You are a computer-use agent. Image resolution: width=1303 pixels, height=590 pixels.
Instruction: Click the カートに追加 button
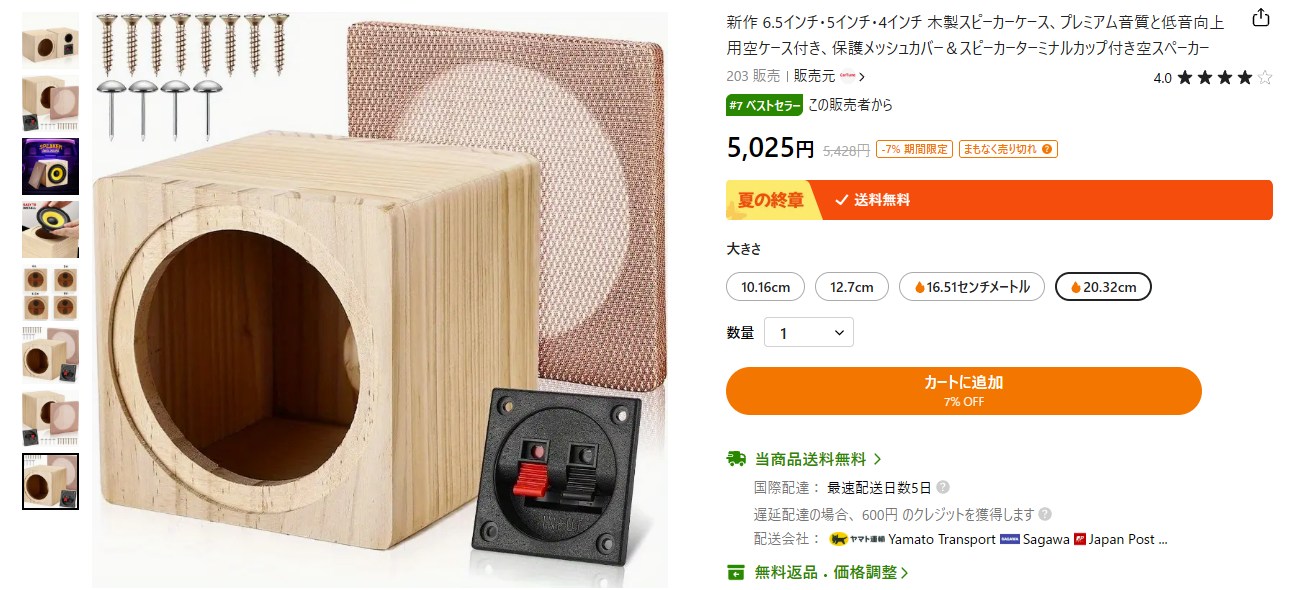coord(964,391)
